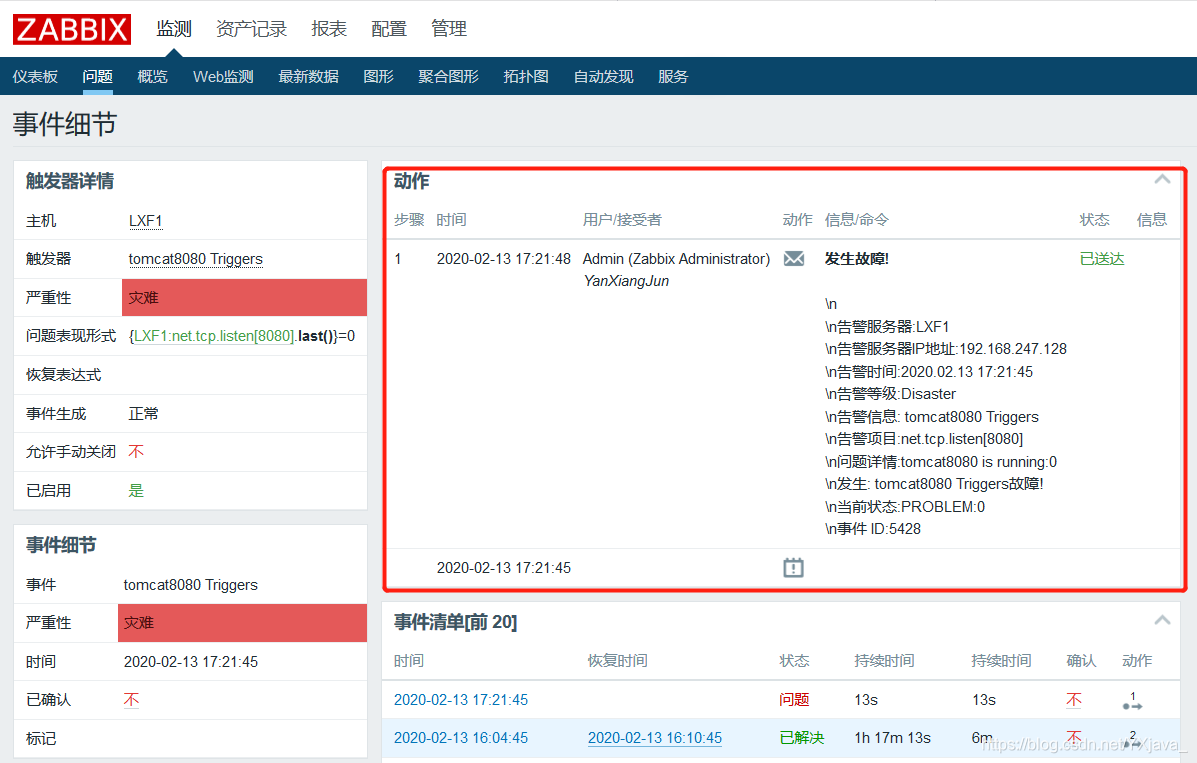Image resolution: width=1197 pixels, height=763 pixels.
Task: Collapse the 事件清单[前 20] panel
Action: point(1162,620)
